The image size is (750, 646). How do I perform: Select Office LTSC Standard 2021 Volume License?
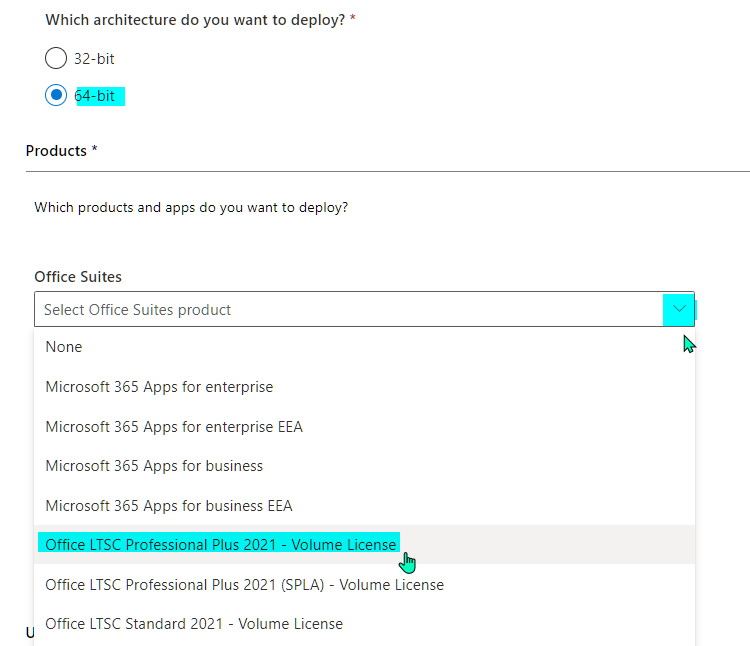pos(364,624)
